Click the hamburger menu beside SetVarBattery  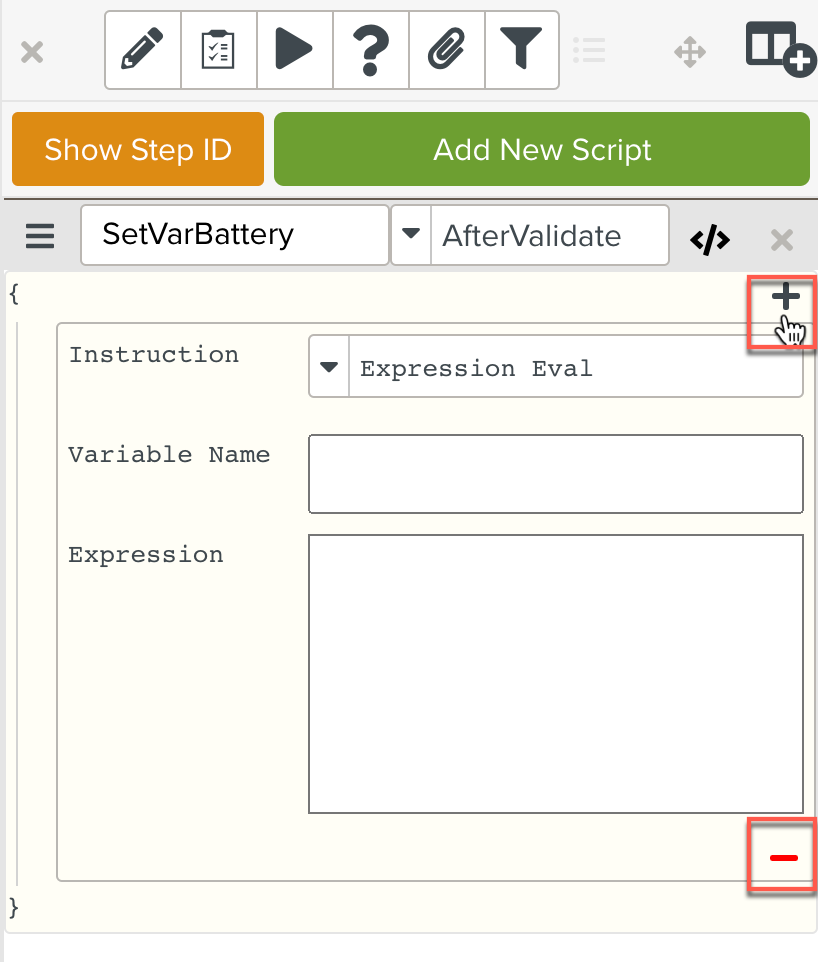point(40,237)
